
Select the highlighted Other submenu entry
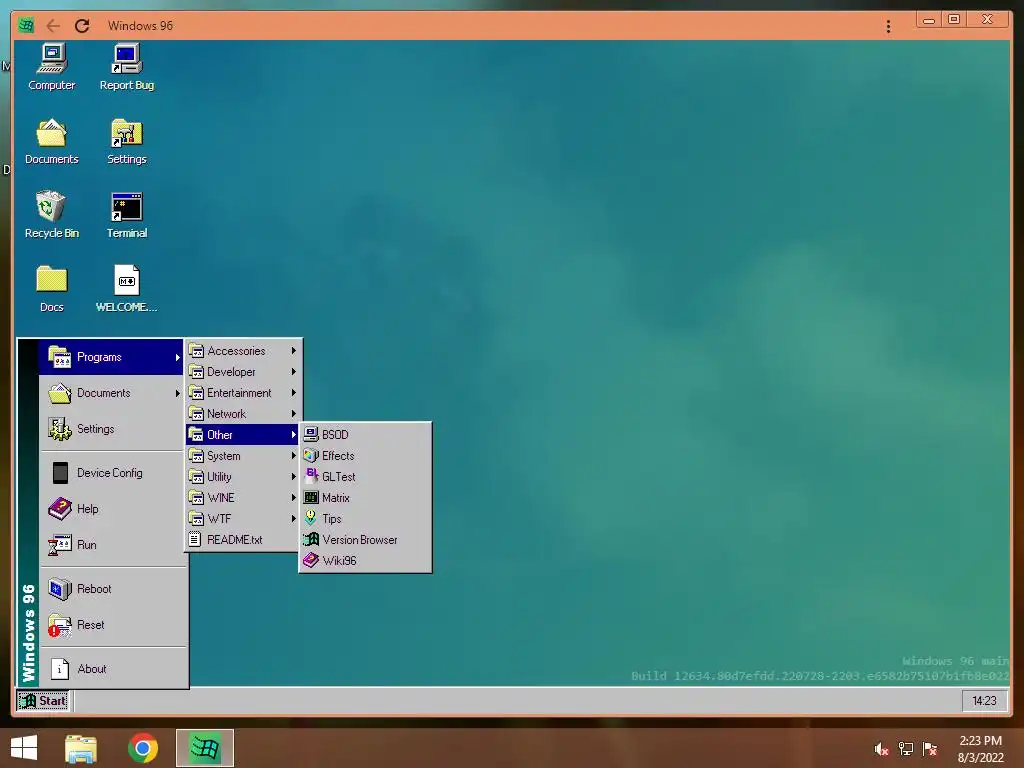tap(243, 434)
